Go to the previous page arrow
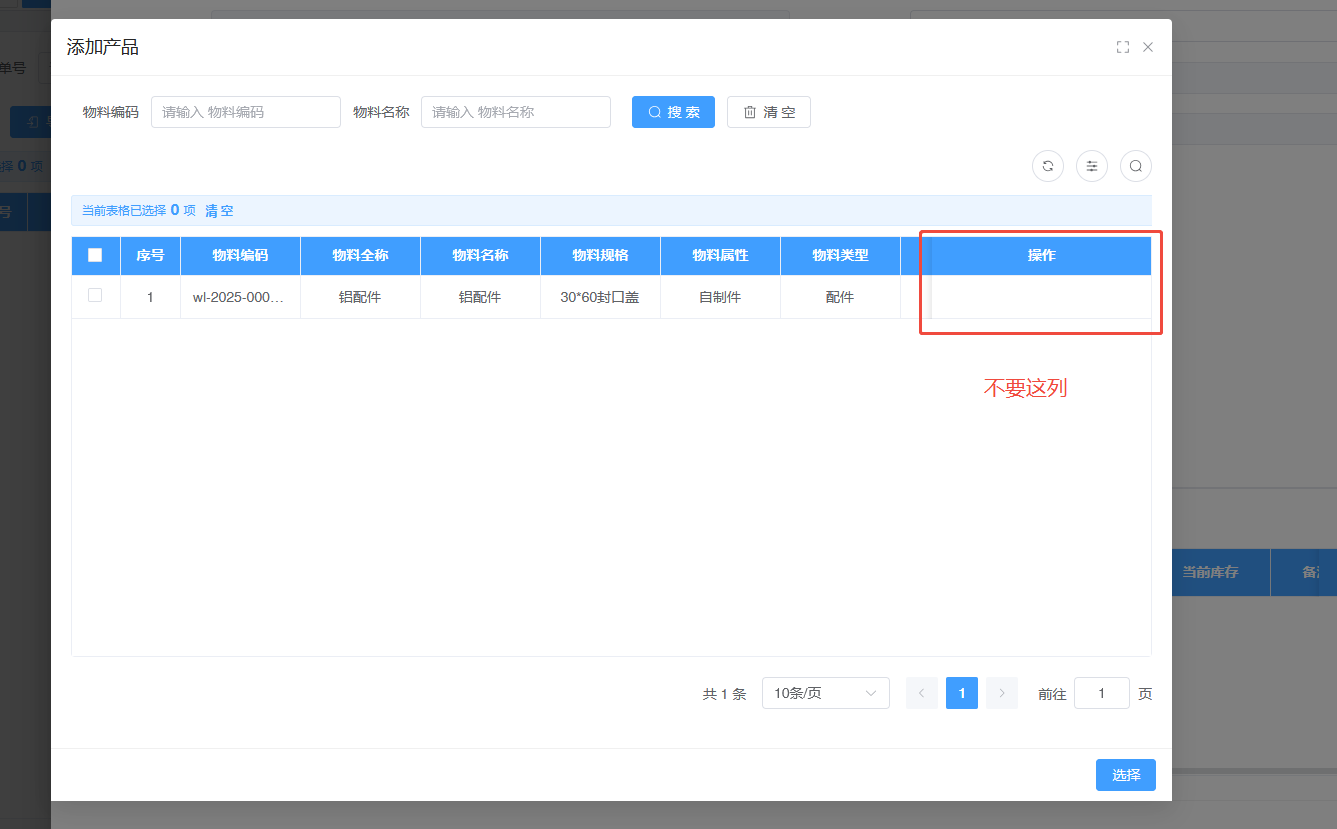The image size is (1337, 829). [x=921, y=693]
